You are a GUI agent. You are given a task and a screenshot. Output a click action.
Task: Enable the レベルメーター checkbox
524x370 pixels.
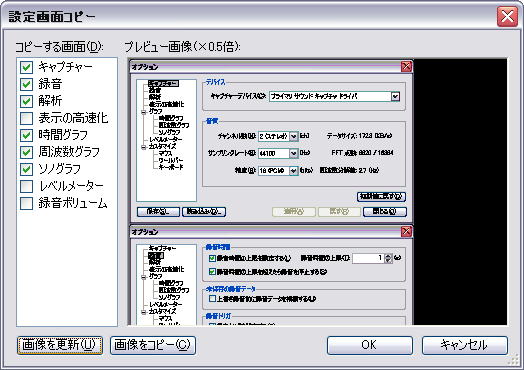[26, 187]
